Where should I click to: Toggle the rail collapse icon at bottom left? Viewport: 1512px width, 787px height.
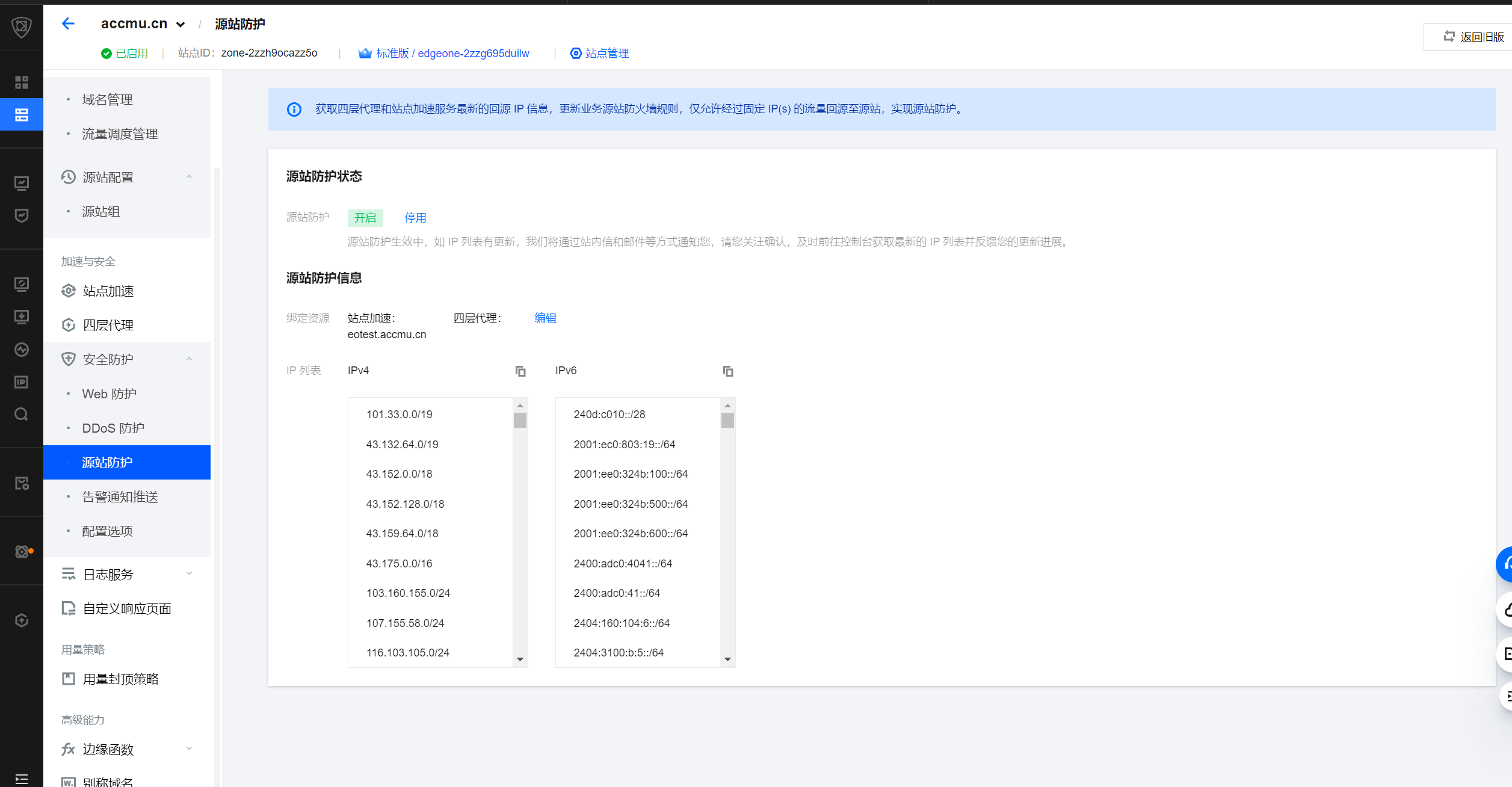click(x=22, y=779)
